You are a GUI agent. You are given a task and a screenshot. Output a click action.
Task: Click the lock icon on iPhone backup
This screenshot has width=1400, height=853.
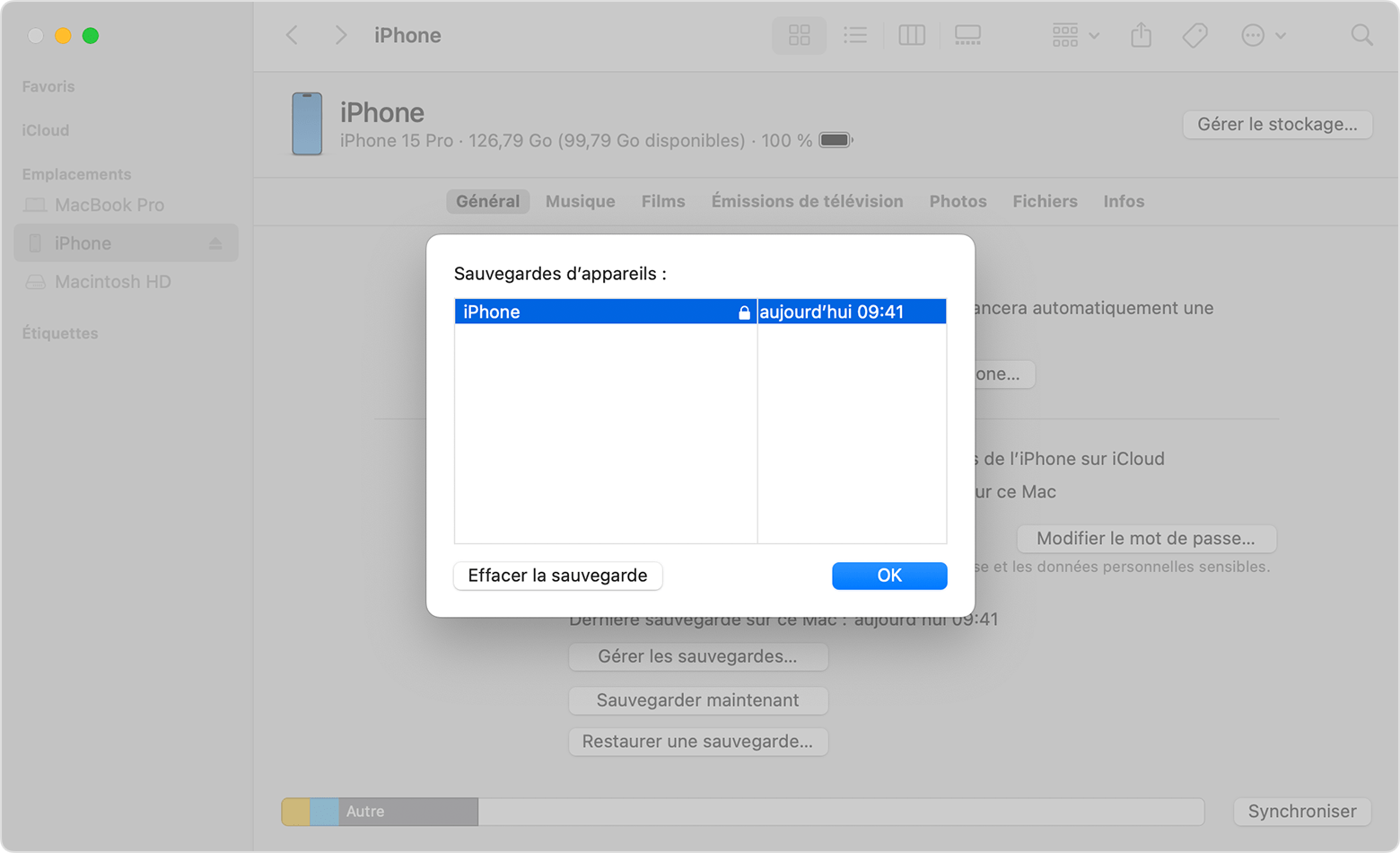point(744,312)
